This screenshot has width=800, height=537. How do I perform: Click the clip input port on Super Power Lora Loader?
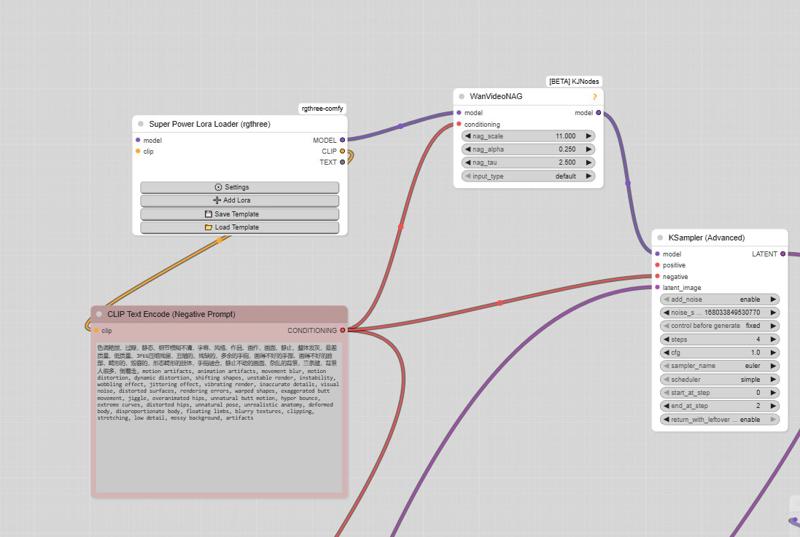point(138,151)
